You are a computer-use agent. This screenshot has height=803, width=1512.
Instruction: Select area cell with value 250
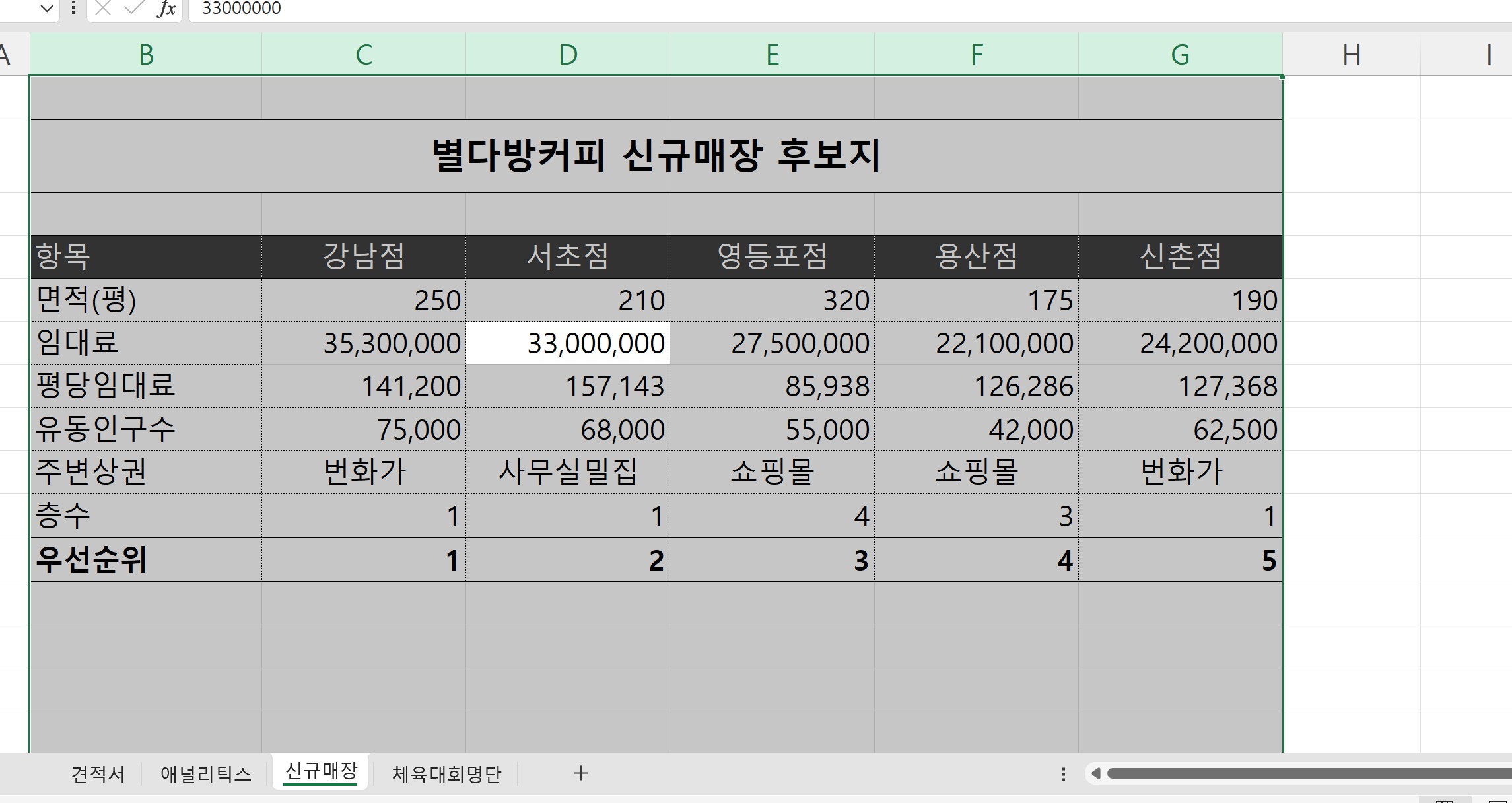coord(364,300)
